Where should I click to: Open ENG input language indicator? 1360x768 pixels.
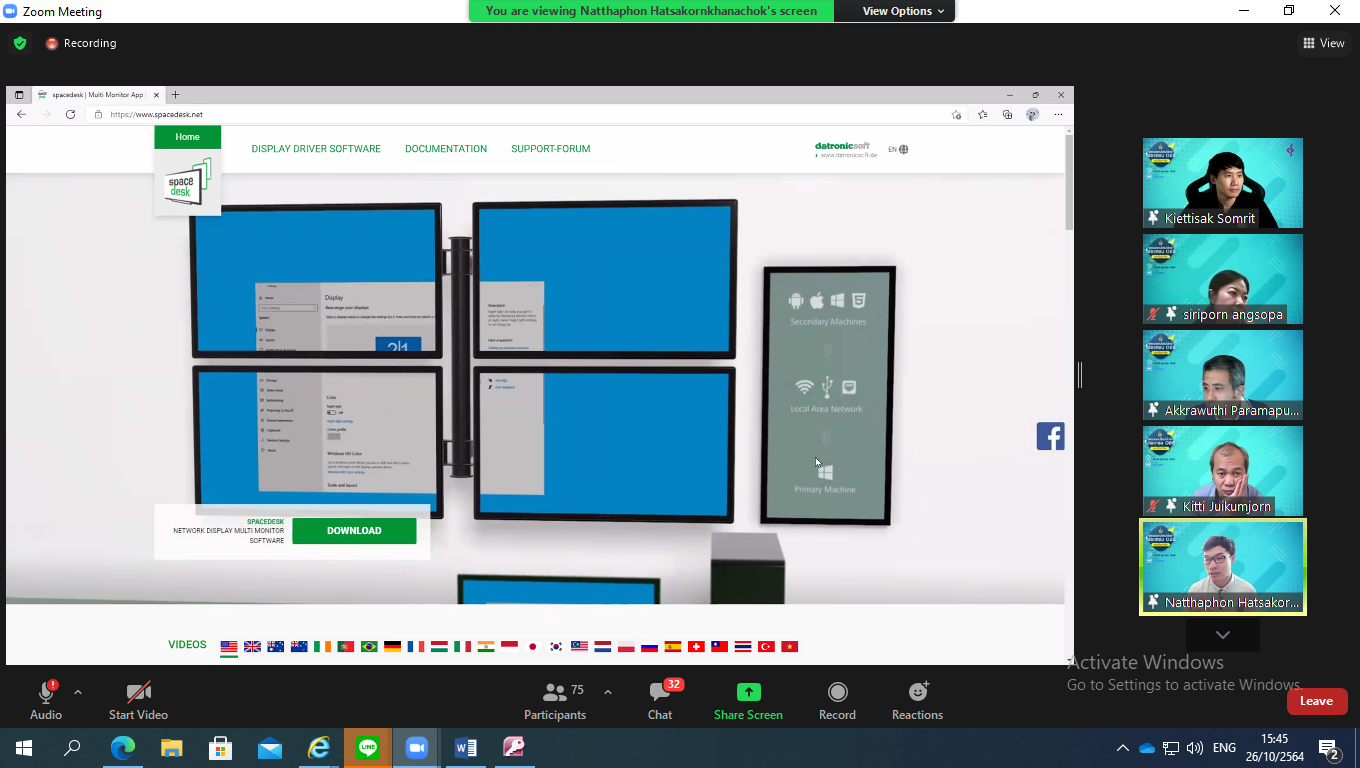[x=1224, y=748]
